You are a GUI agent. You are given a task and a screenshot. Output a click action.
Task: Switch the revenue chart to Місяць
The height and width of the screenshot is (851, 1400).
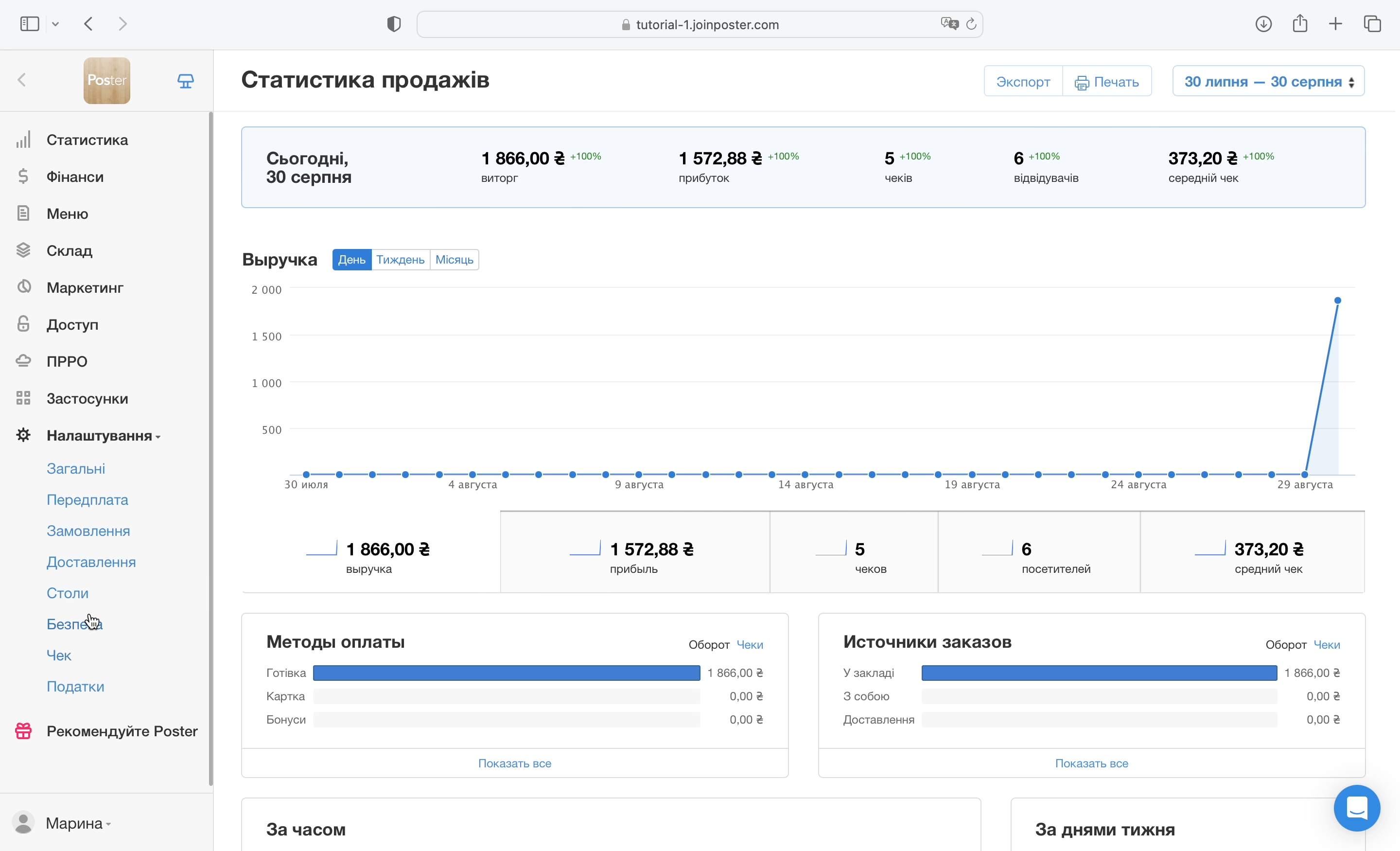click(454, 260)
